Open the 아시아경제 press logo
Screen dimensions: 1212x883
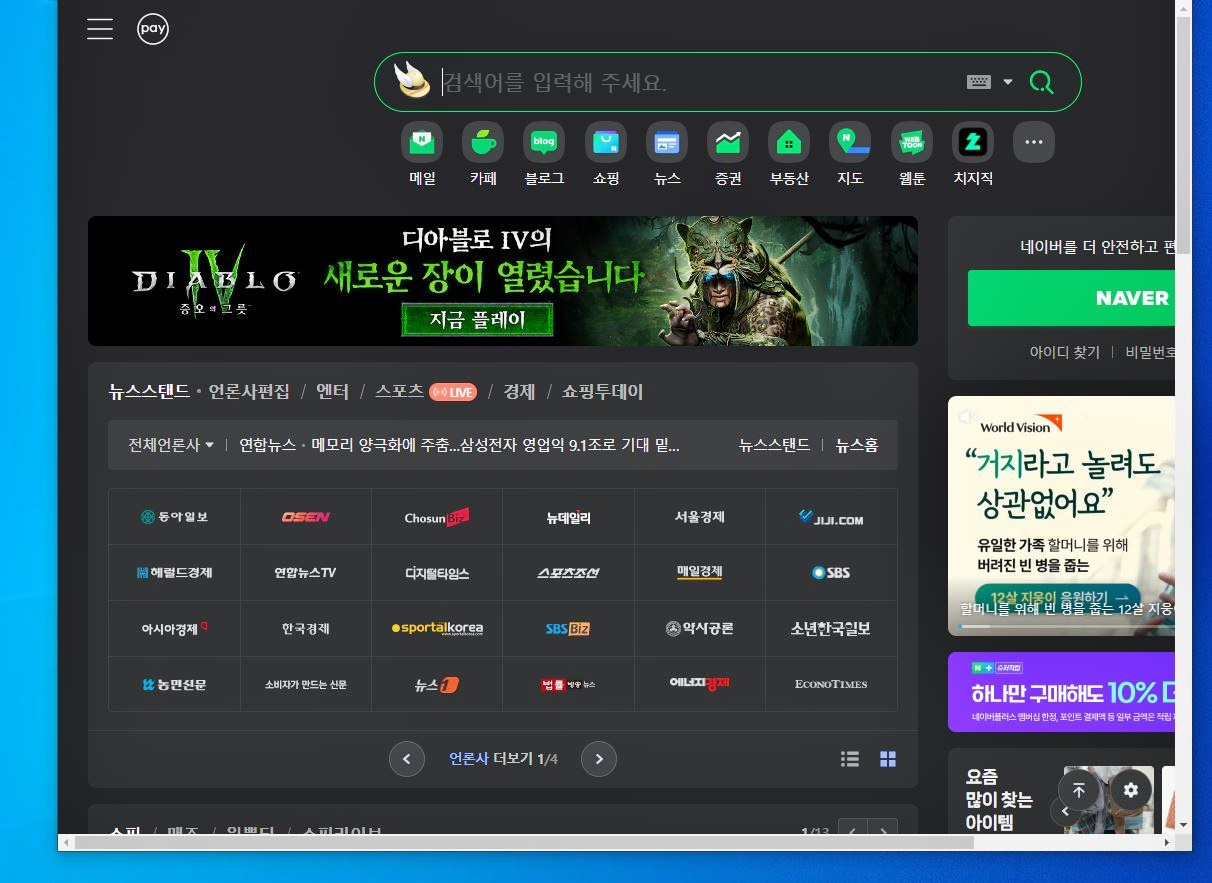(175, 629)
